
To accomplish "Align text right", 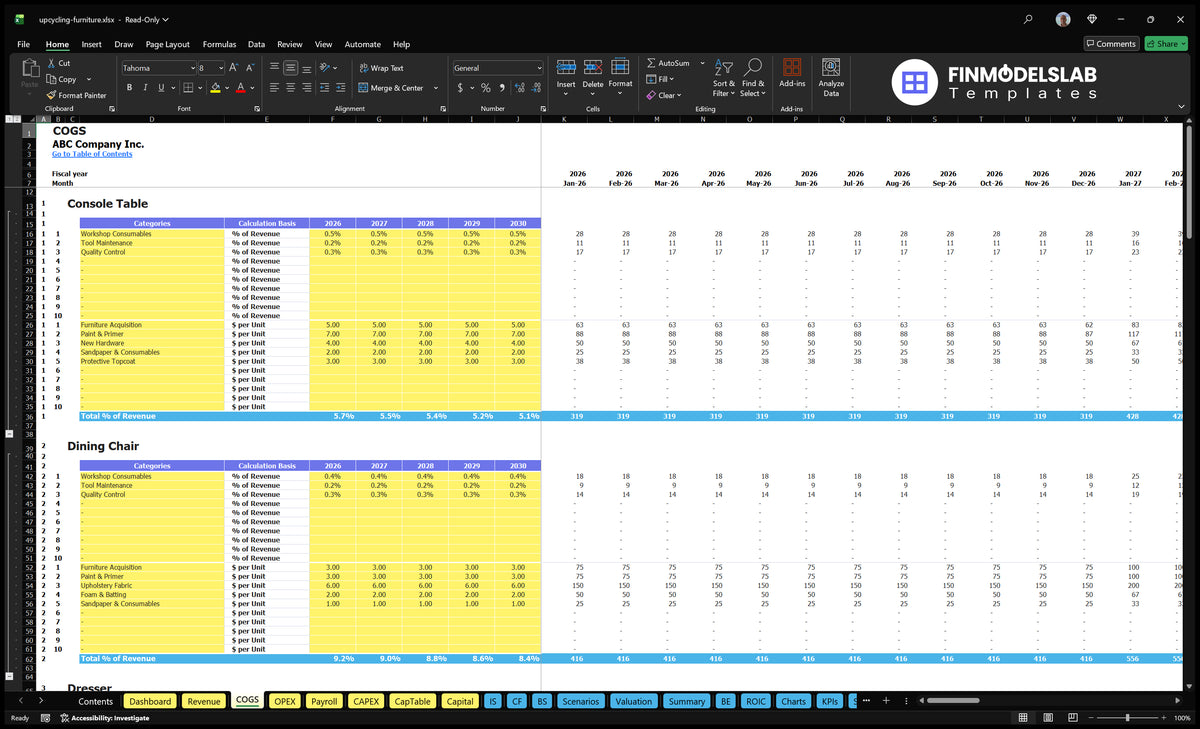I will pyautogui.click(x=306, y=88).
